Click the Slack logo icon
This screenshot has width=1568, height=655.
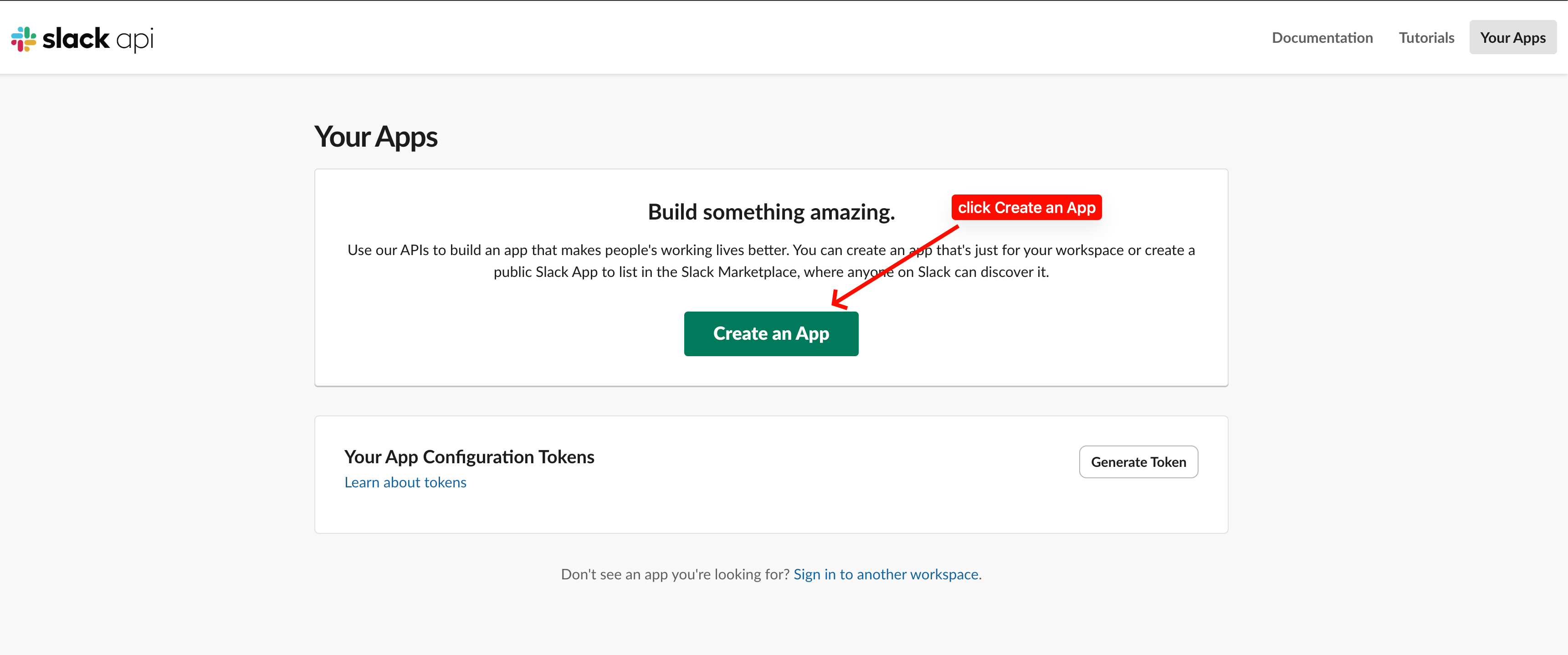24,39
